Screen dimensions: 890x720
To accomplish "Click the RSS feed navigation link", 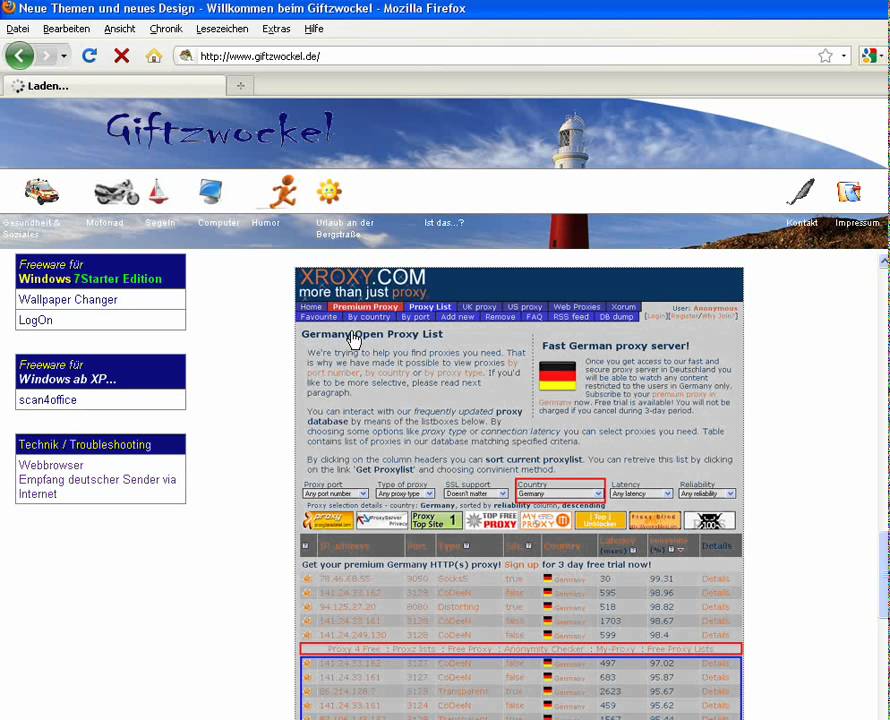I will click(x=571, y=317).
